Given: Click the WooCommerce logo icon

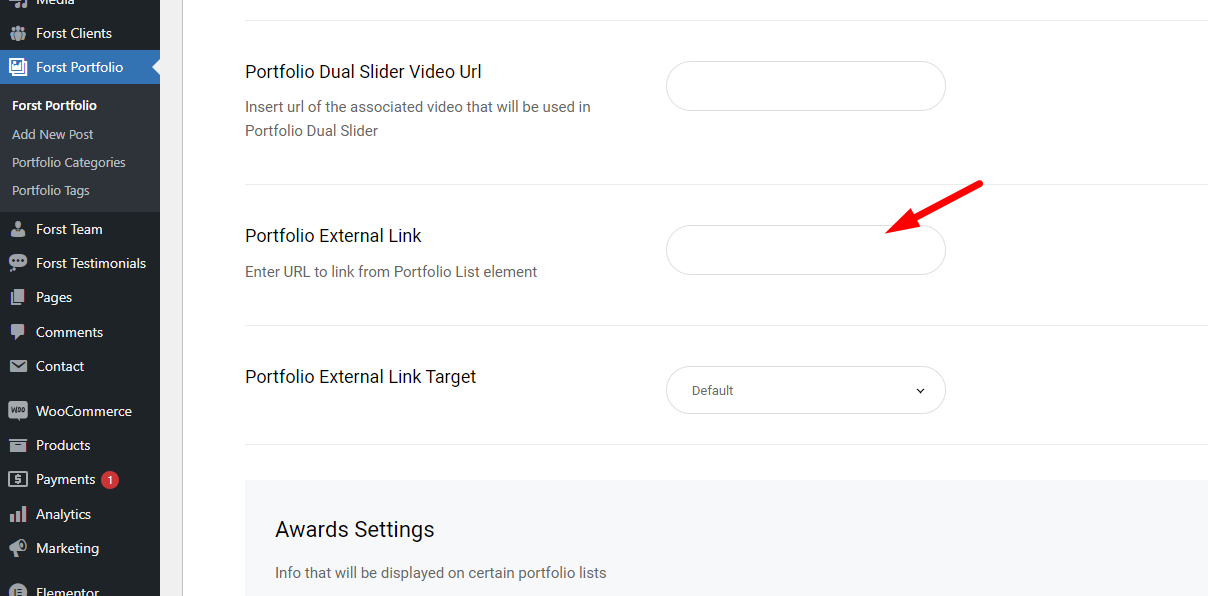Looking at the screenshot, I should click(x=18, y=411).
